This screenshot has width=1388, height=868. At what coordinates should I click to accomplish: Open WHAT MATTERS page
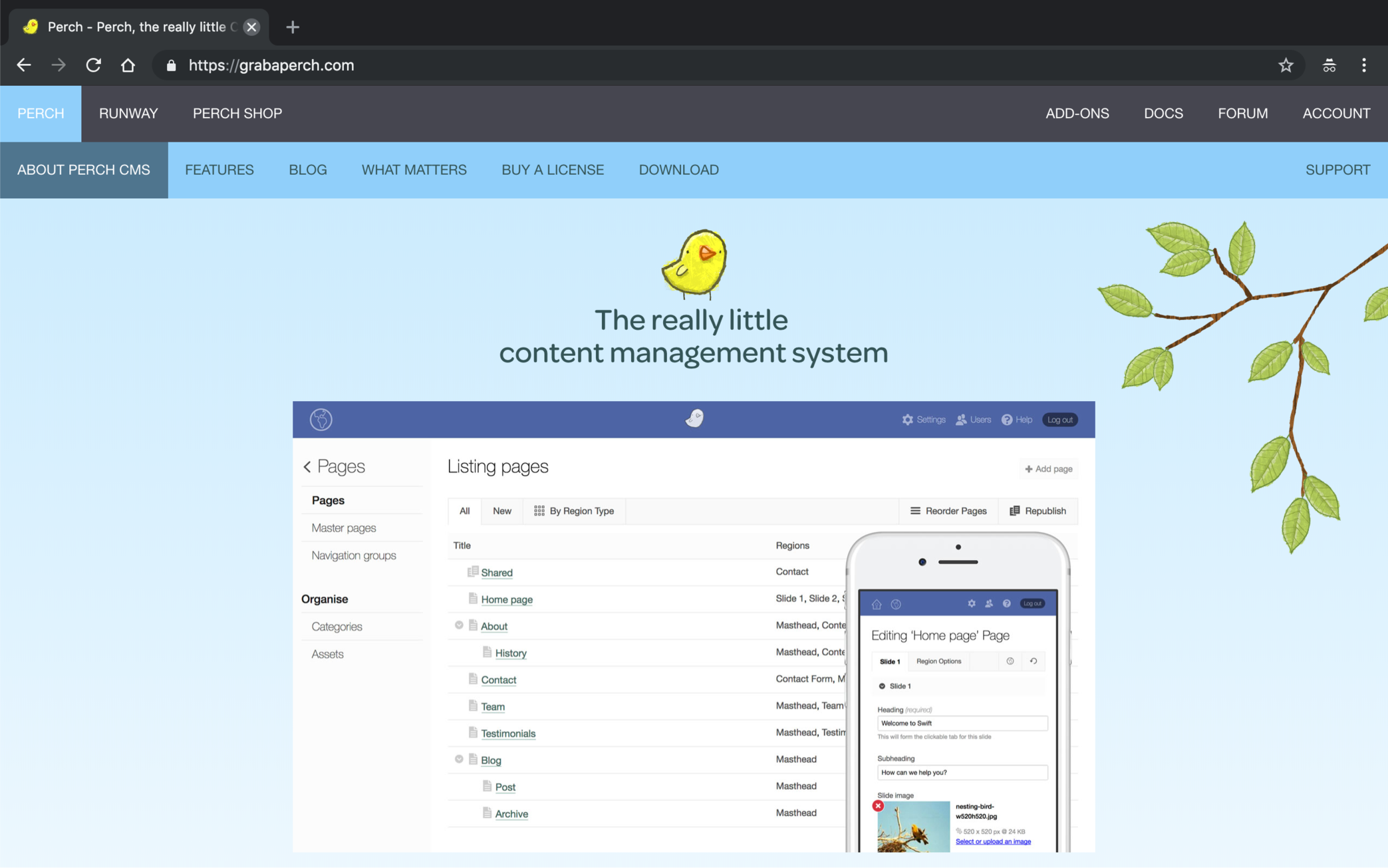414,170
